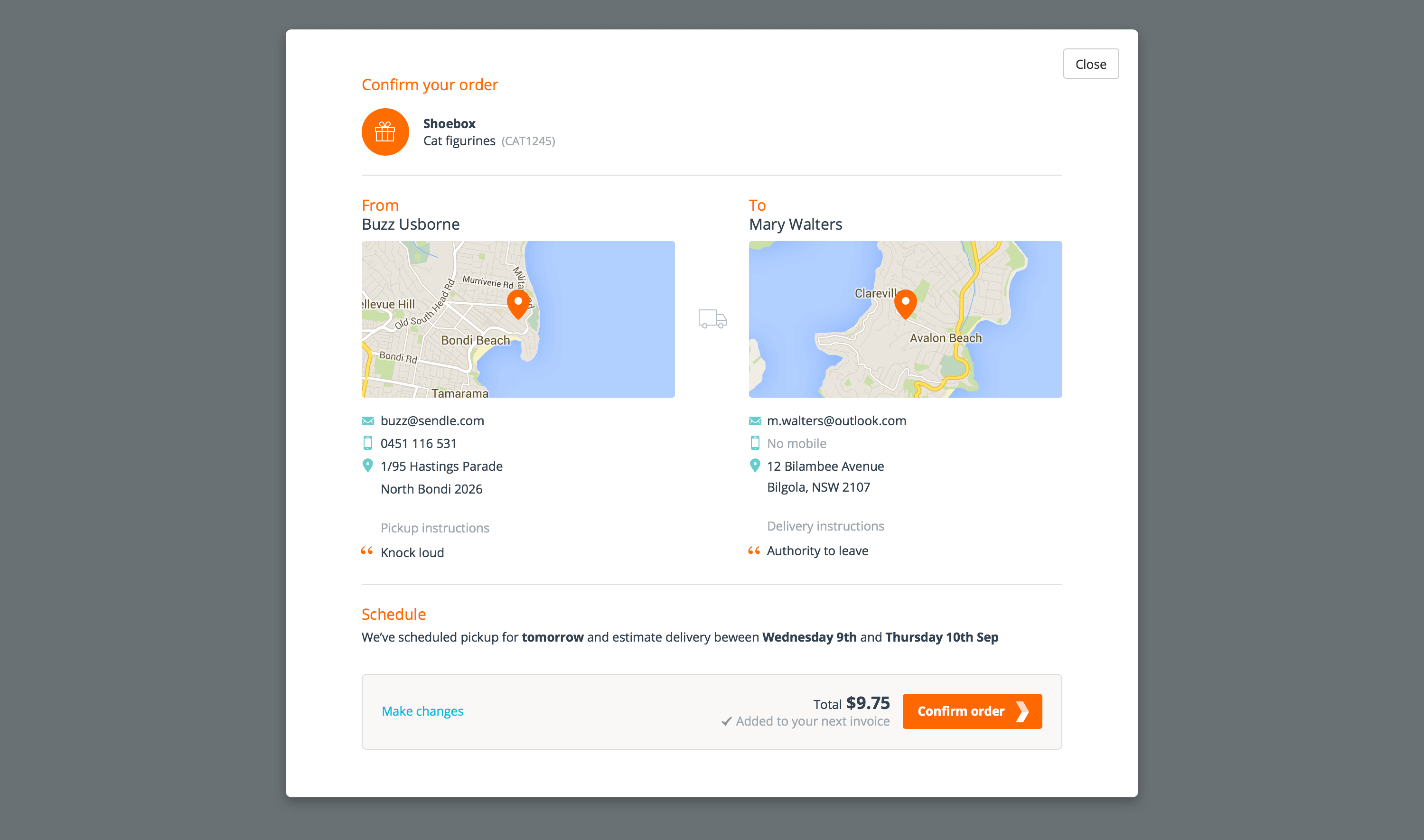Click the delivery instructions quote mark icon
1424x840 pixels.
click(x=753, y=551)
